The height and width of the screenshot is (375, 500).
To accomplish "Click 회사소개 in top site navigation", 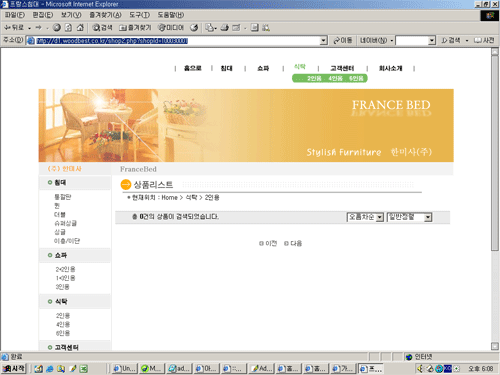I will (x=390, y=68).
